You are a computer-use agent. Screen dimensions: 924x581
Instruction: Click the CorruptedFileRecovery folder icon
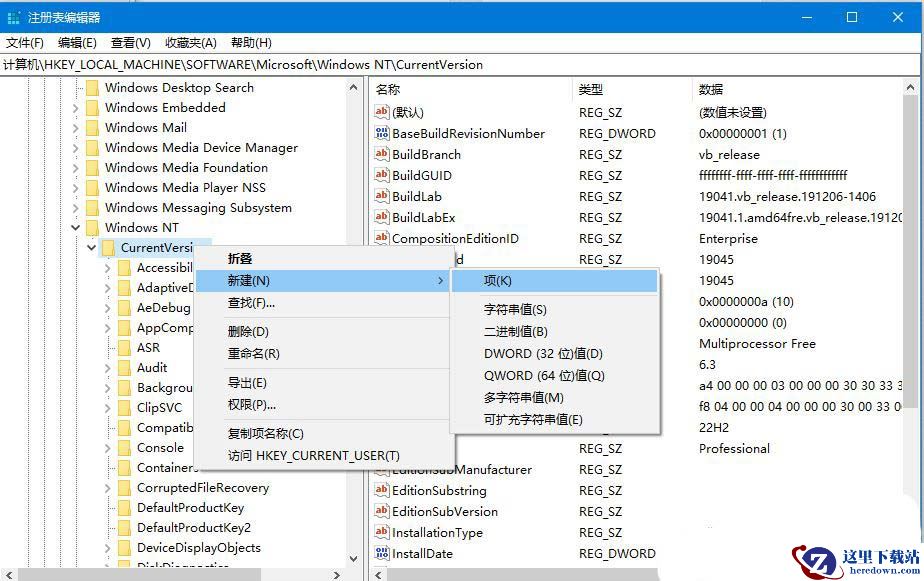pos(124,487)
